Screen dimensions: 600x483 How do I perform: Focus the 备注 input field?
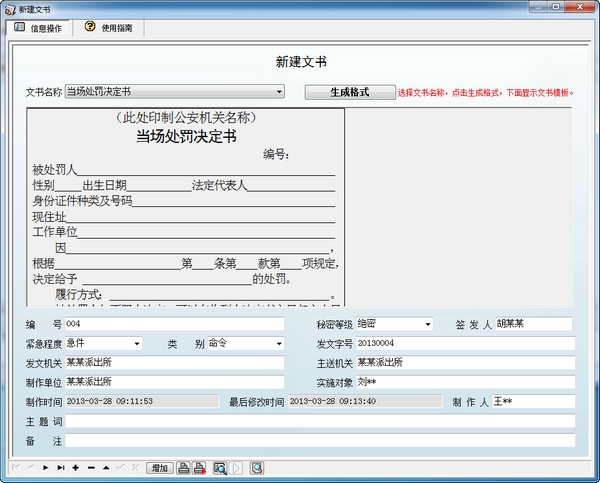tap(320, 440)
